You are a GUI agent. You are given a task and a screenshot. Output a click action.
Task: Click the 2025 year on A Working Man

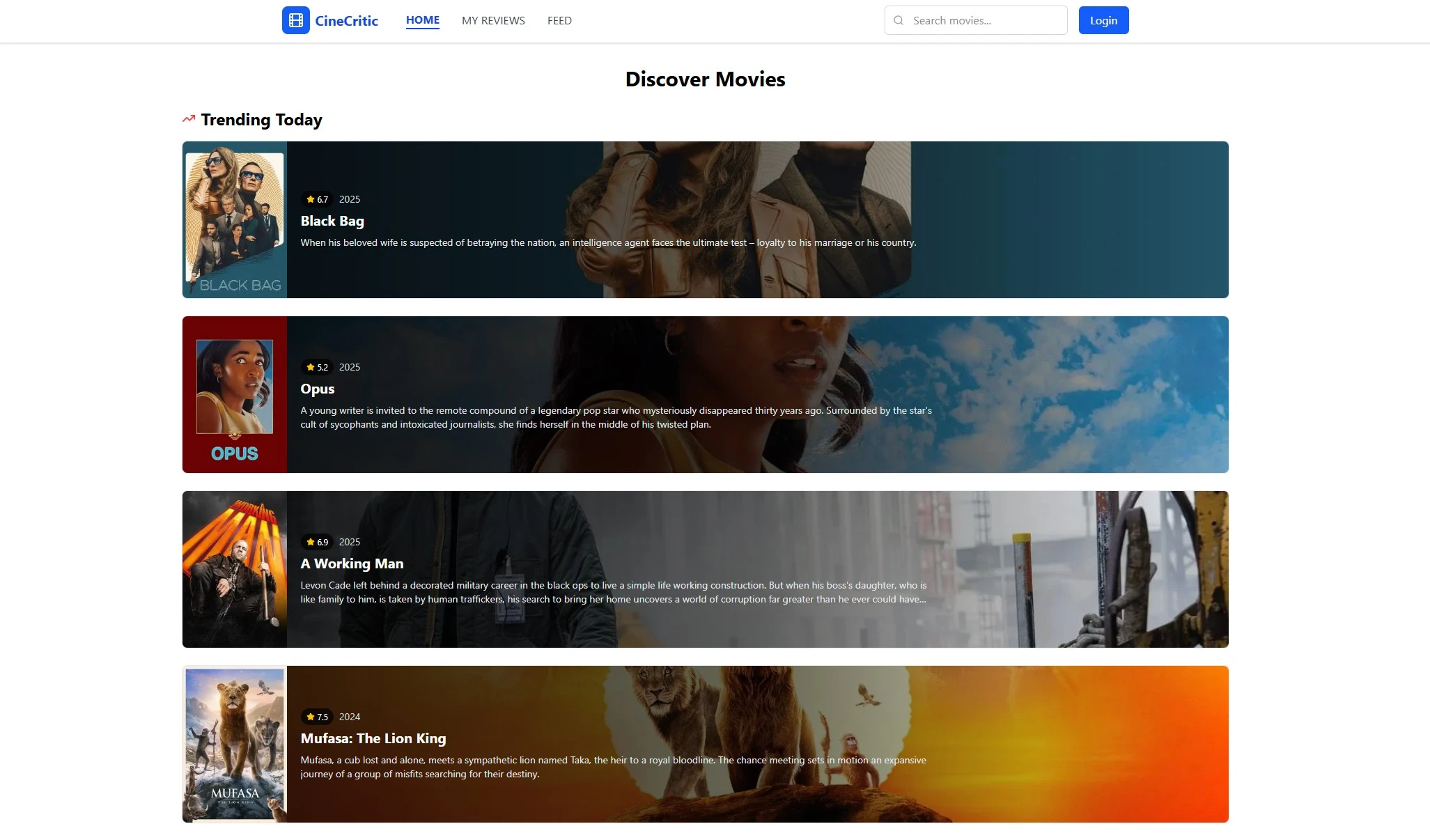click(350, 542)
